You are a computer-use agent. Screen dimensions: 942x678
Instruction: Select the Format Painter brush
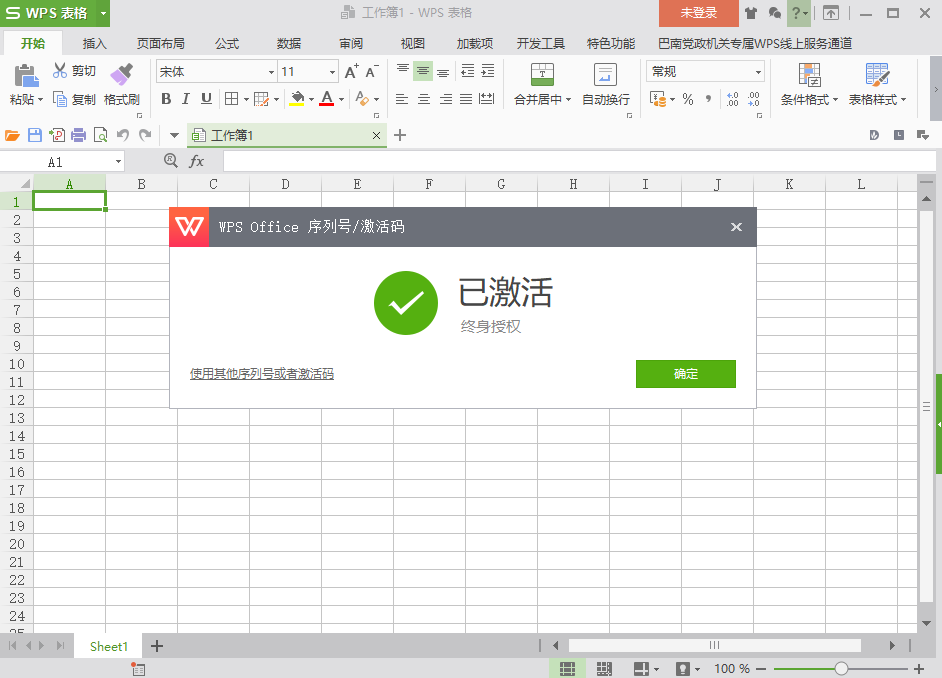tap(121, 74)
